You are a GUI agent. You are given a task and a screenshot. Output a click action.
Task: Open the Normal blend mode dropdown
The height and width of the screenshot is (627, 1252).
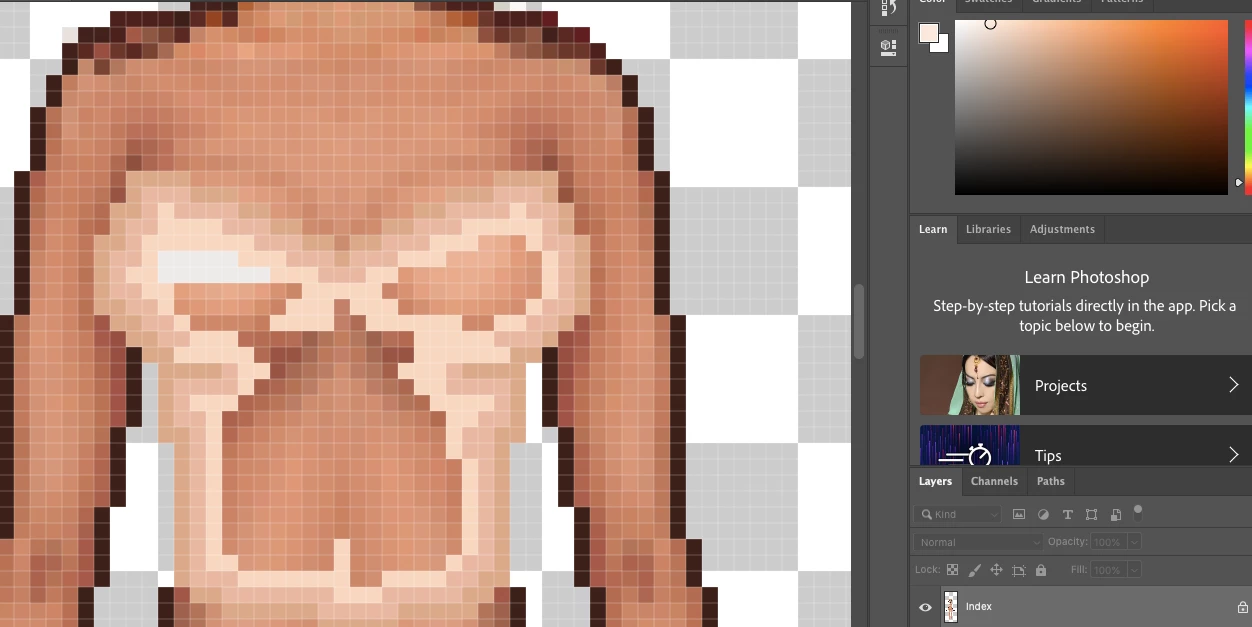point(978,542)
